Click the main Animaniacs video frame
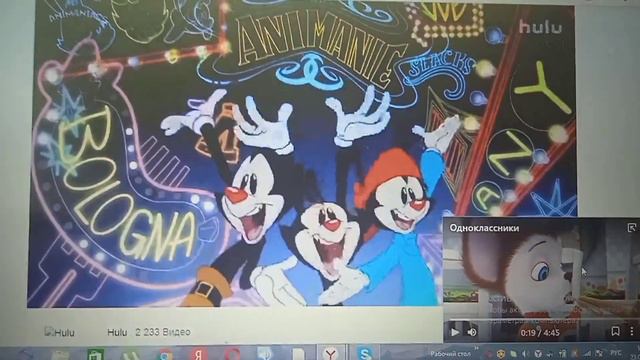Viewport: 640px width, 360px height. (x=302, y=155)
